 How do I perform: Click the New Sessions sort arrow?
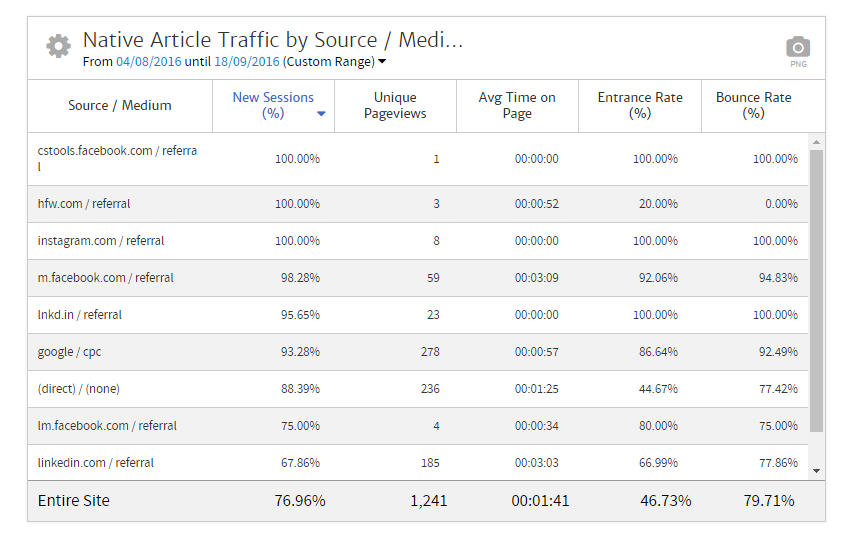pos(321,114)
